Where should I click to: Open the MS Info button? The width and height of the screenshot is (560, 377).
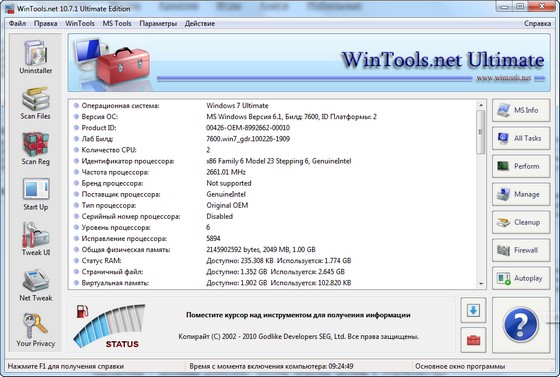click(521, 110)
